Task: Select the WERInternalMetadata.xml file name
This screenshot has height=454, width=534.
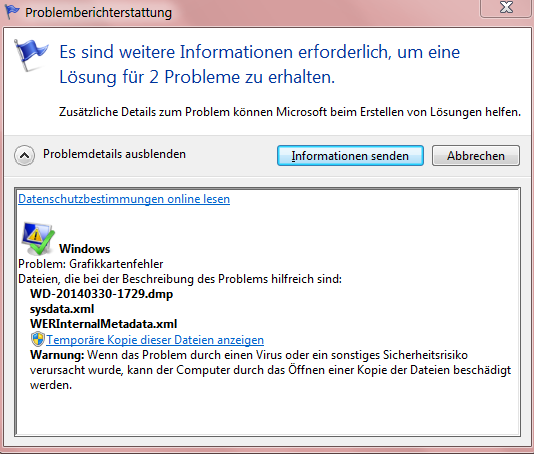Action: [x=104, y=324]
